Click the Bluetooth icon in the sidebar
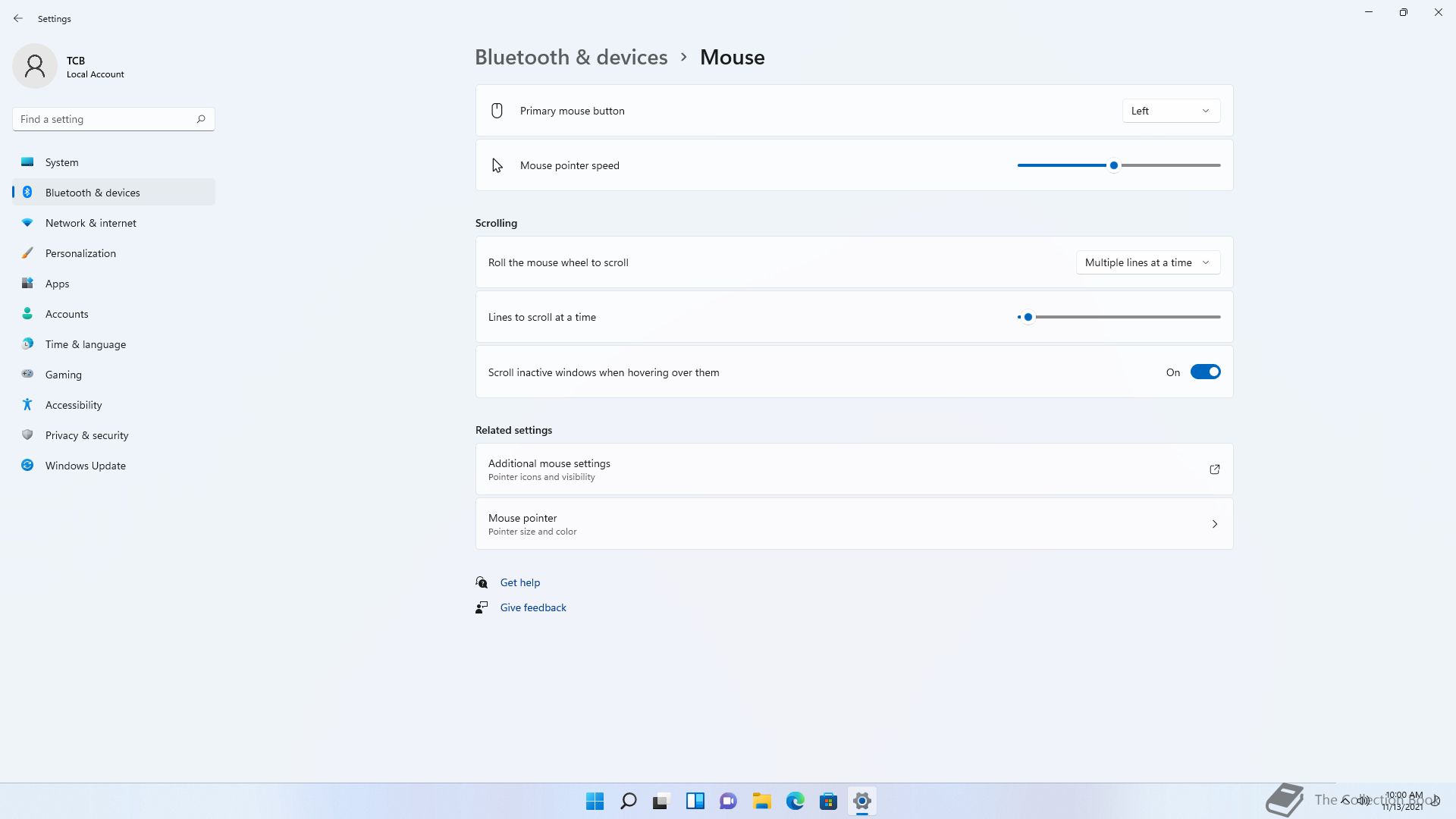1456x819 pixels. 27,192
